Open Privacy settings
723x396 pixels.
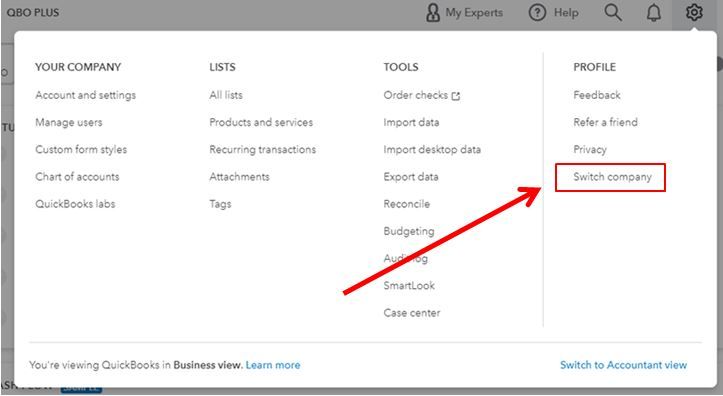pos(590,149)
